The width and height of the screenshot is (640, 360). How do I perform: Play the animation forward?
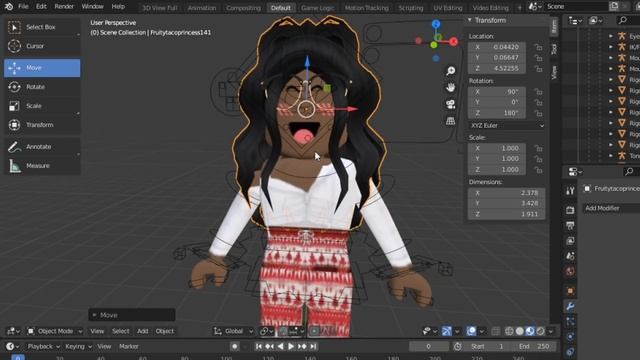pos(291,347)
